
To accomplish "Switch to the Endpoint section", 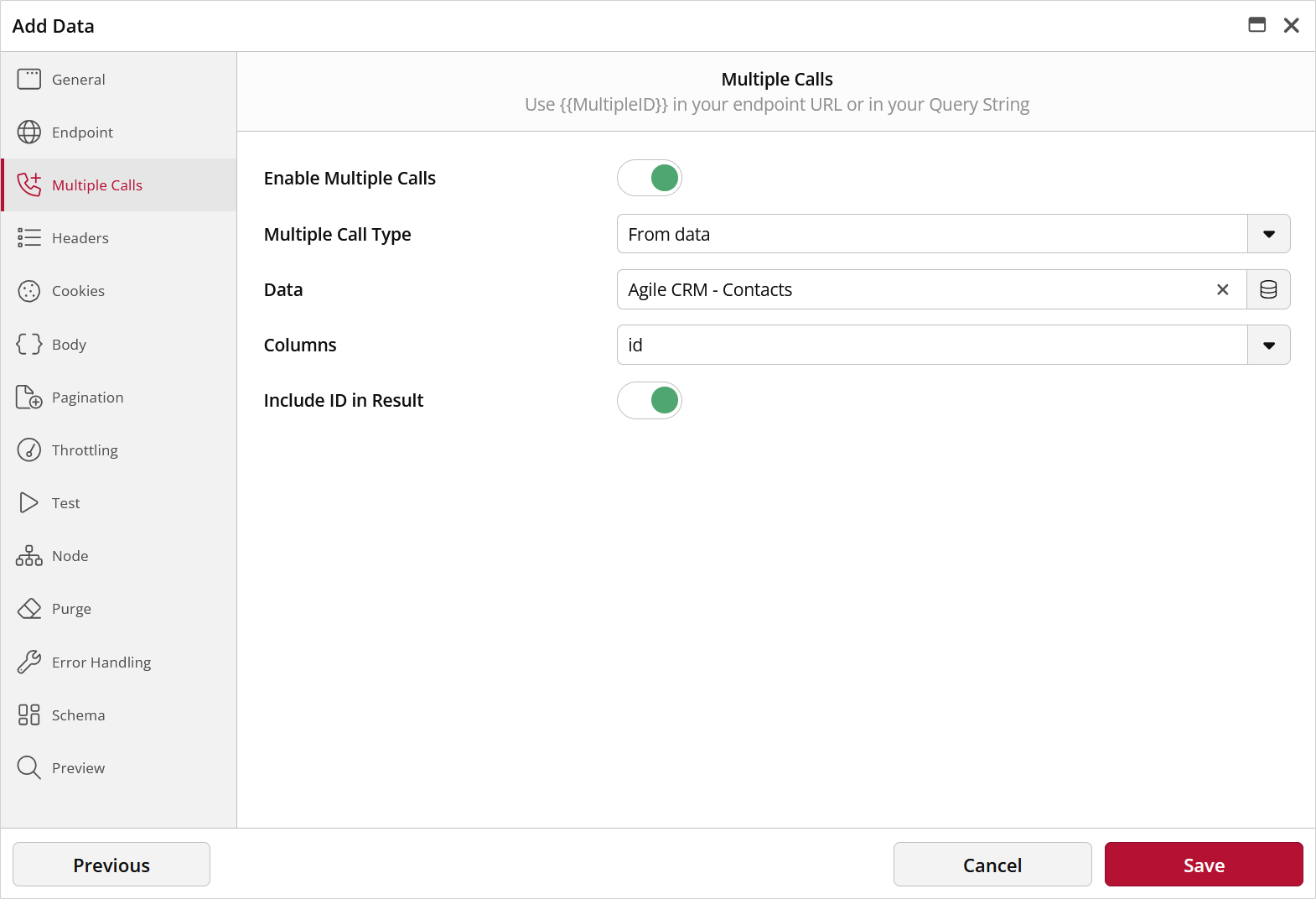I will 82,133.
